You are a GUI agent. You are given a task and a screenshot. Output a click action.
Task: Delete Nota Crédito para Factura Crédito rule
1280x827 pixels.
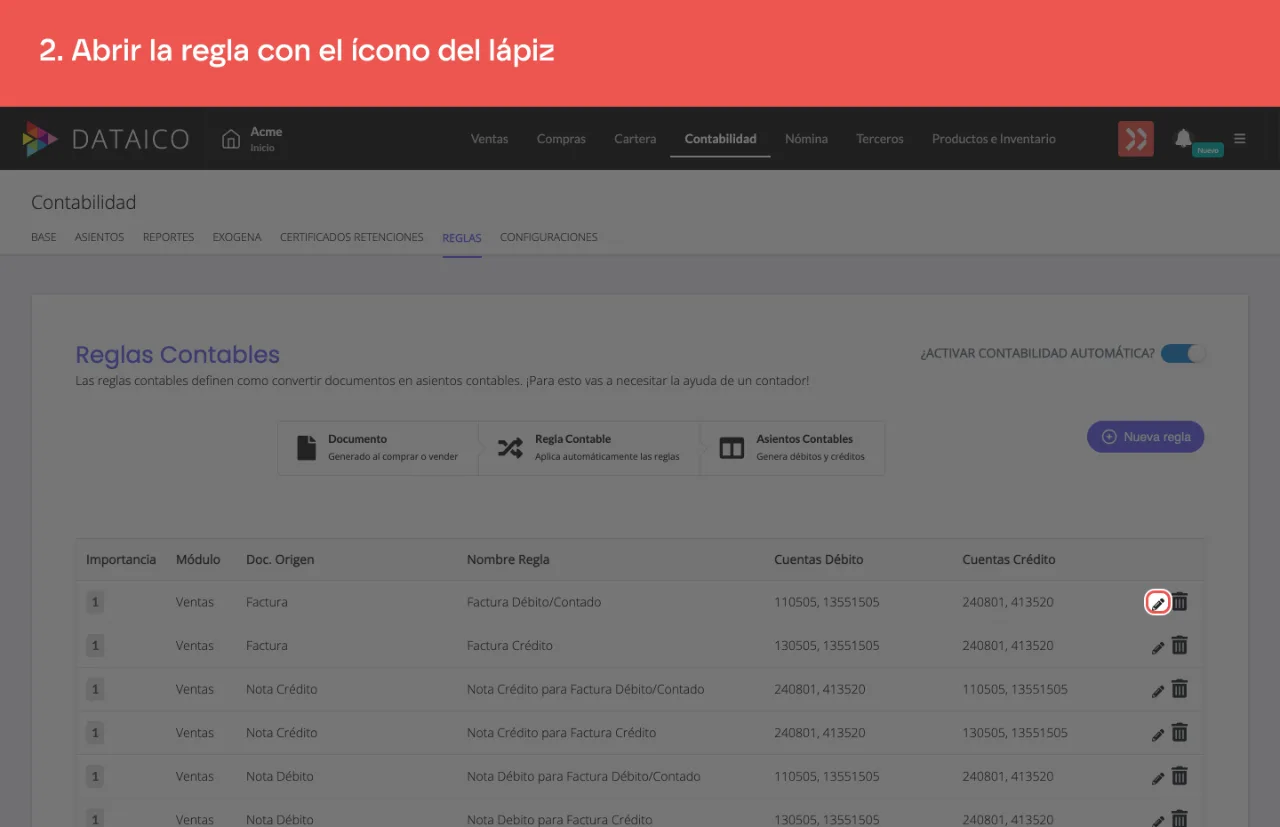pyautogui.click(x=1180, y=732)
